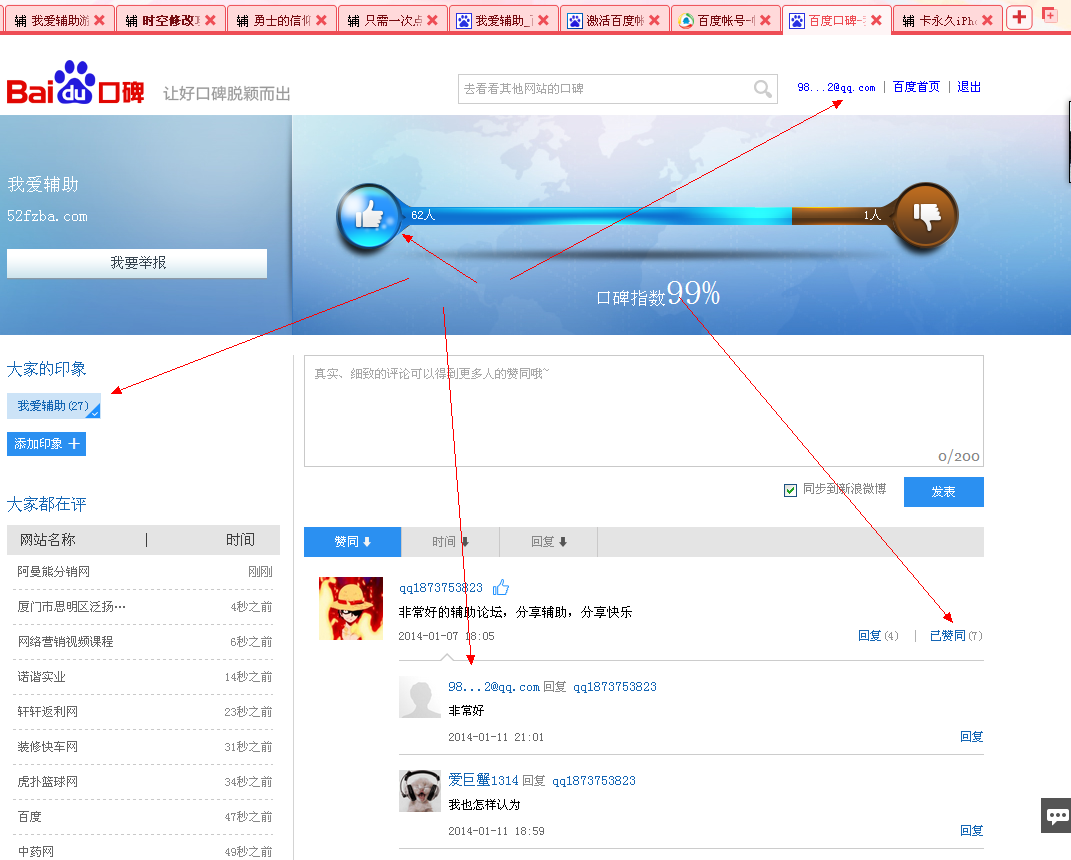Click the blue approval portion of vote bar
This screenshot has width=1071, height=860.
[598, 216]
